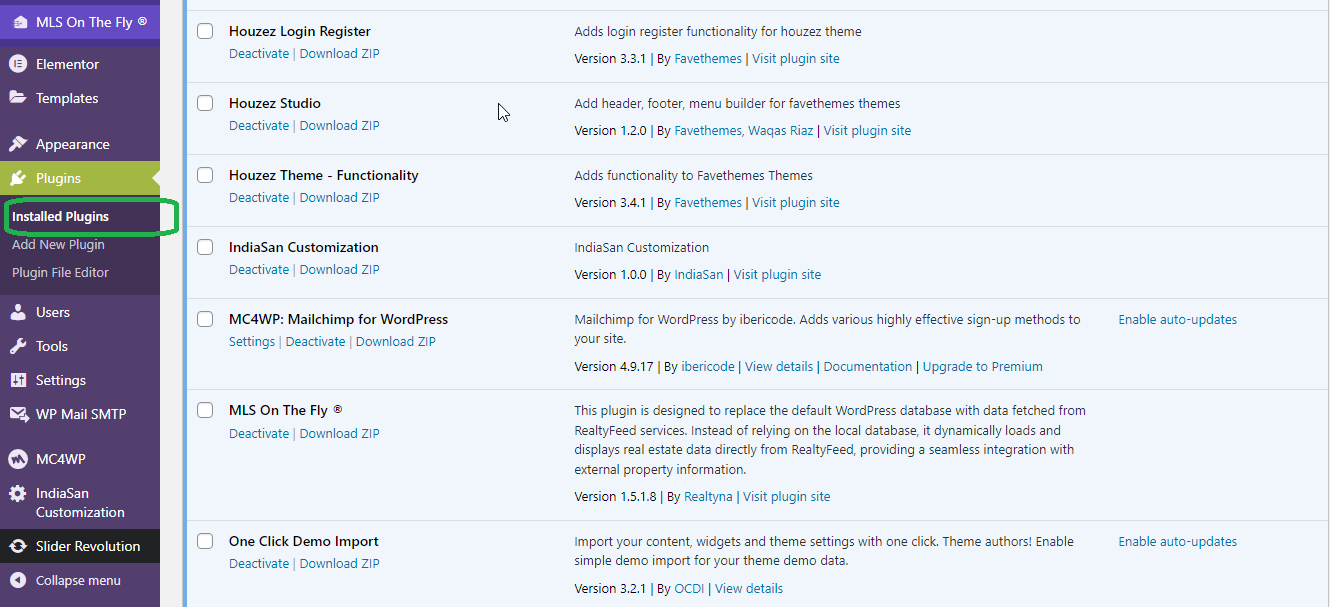Screen dimensions: 1330x607
Task: Click the Templates folder icon
Action: (18, 98)
